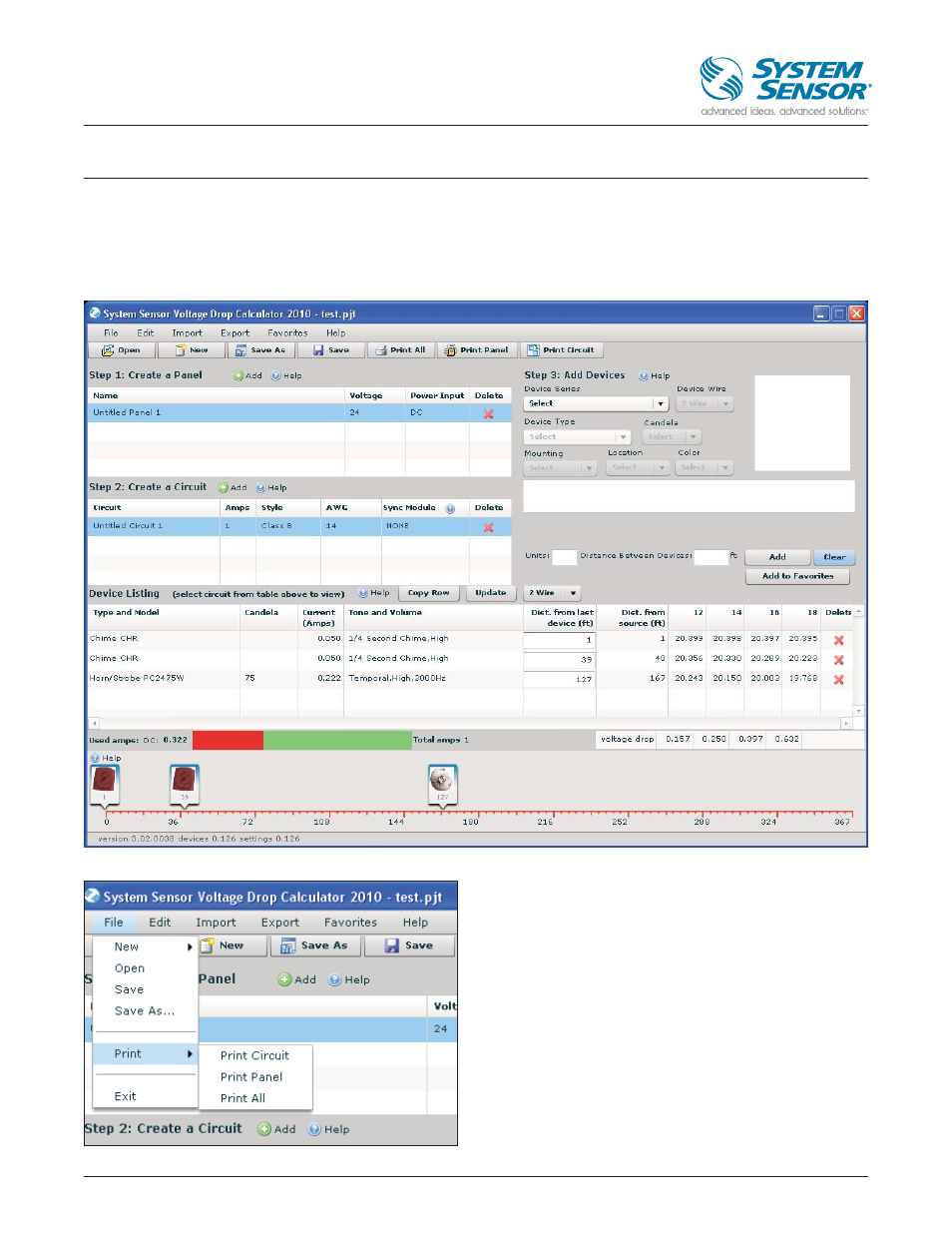Click Step 2 Add icon in the File menu close-up

[x=264, y=1129]
